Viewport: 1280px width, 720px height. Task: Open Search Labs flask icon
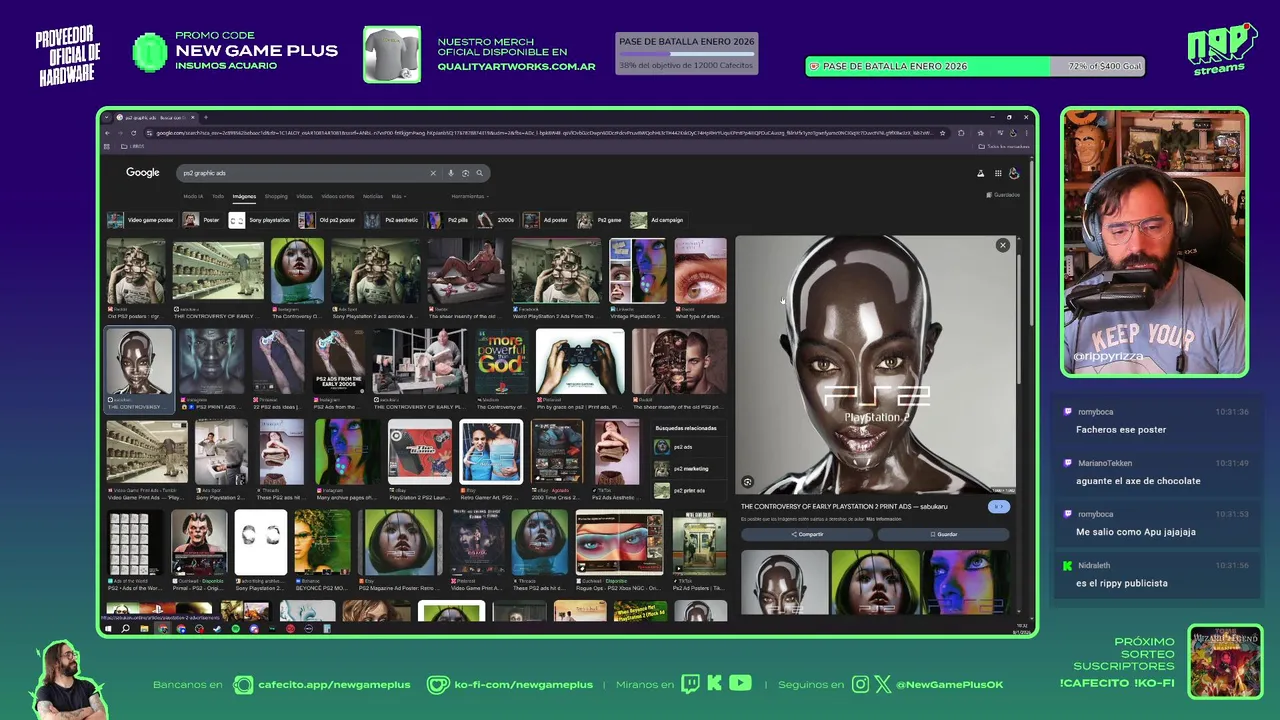click(x=980, y=173)
